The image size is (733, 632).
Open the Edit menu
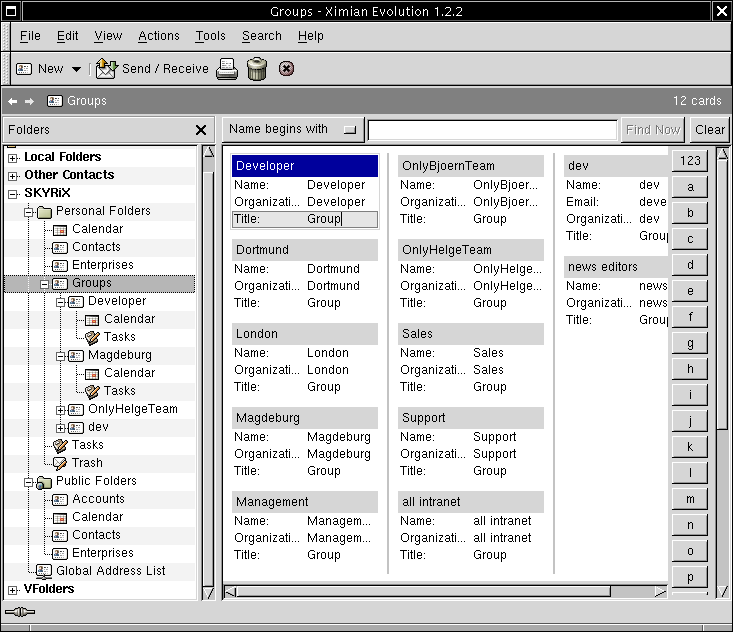pos(67,36)
